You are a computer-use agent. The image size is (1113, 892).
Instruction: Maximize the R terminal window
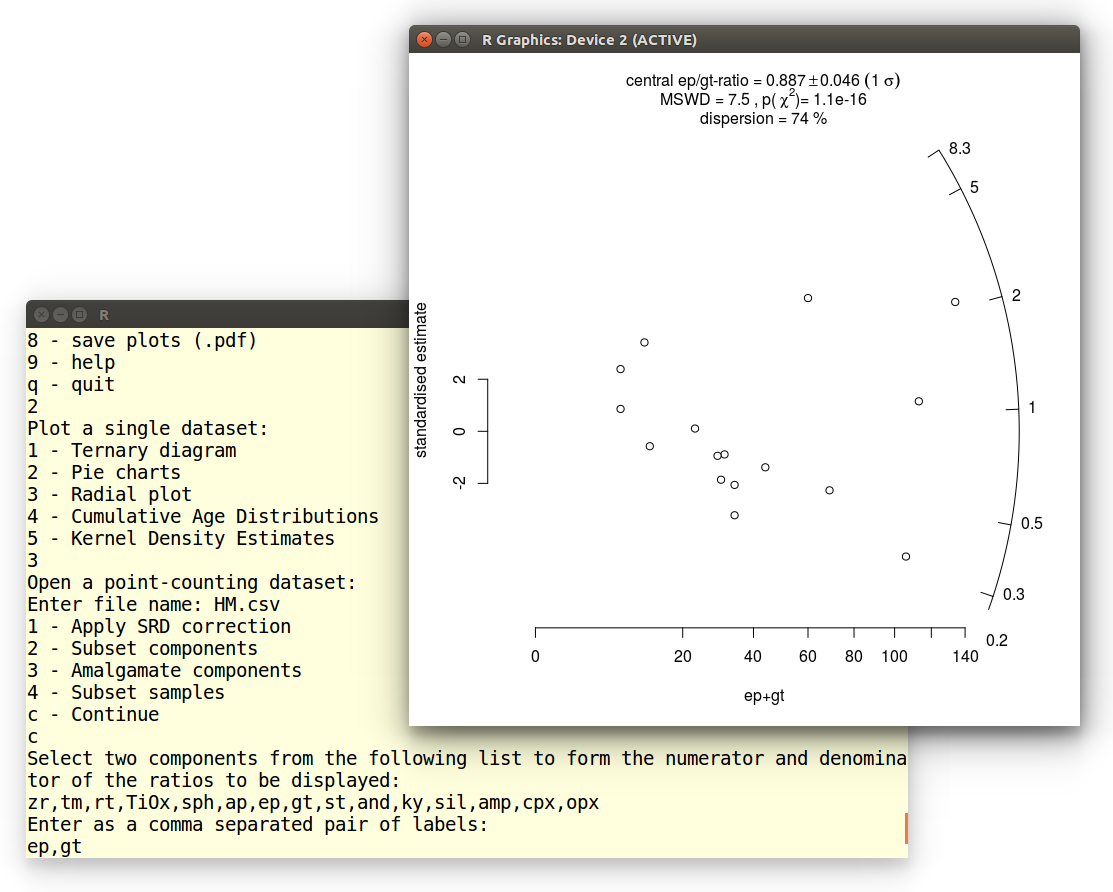[79, 315]
